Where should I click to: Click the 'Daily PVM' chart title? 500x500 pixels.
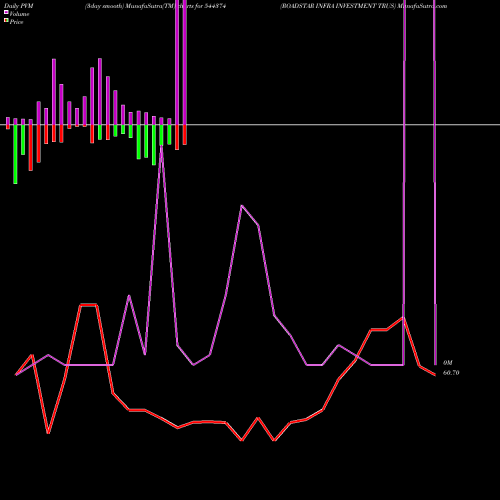pos(19,6)
